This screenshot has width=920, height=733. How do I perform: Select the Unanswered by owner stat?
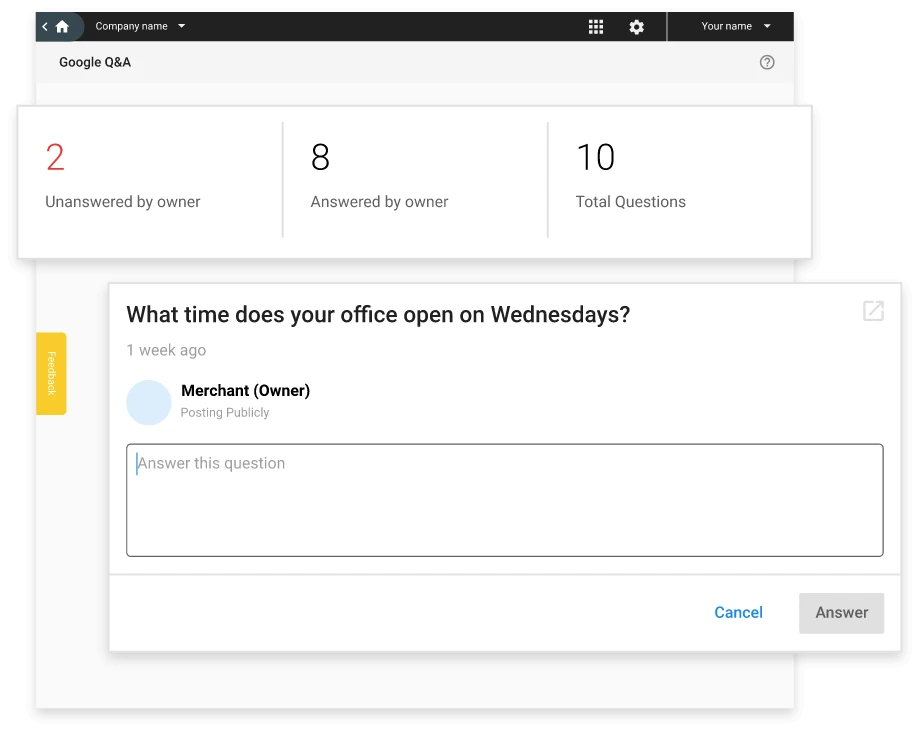click(123, 176)
